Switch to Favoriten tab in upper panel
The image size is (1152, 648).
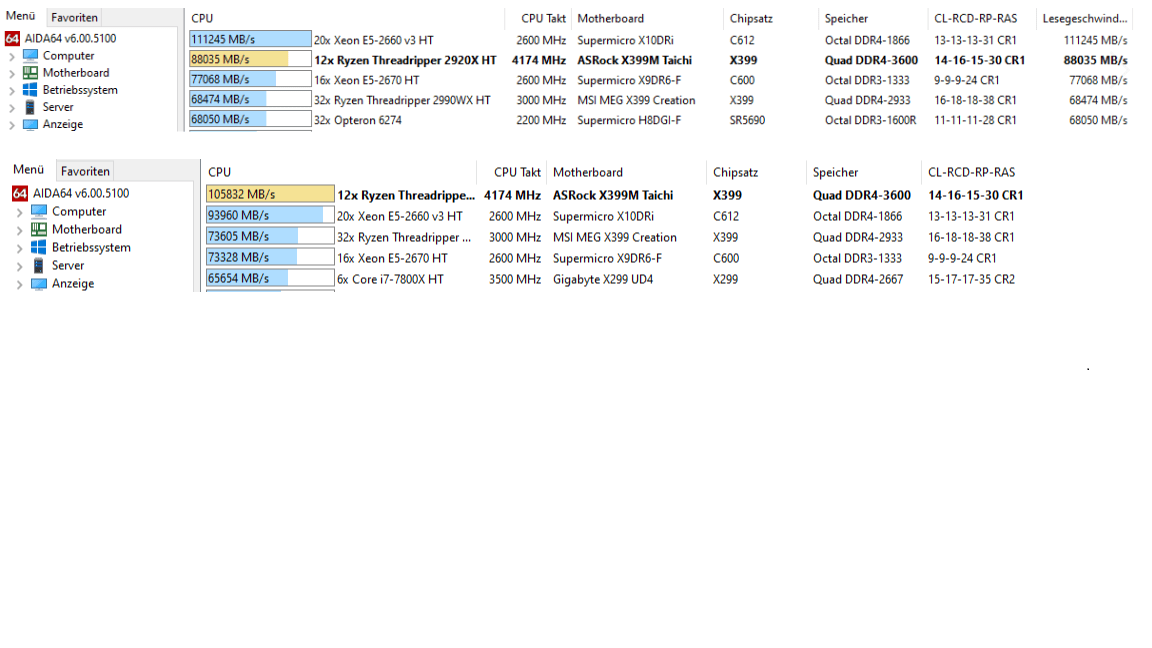point(74,17)
